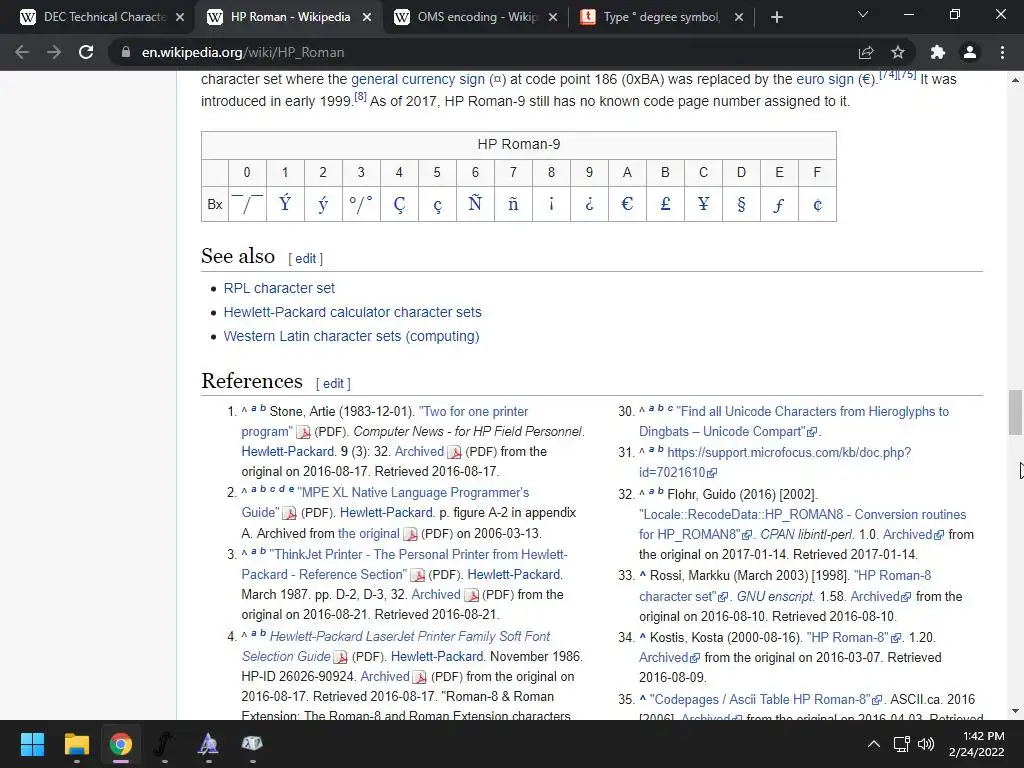Click the cent sign in the table
This screenshot has width=1024, height=768.
tap(817, 205)
